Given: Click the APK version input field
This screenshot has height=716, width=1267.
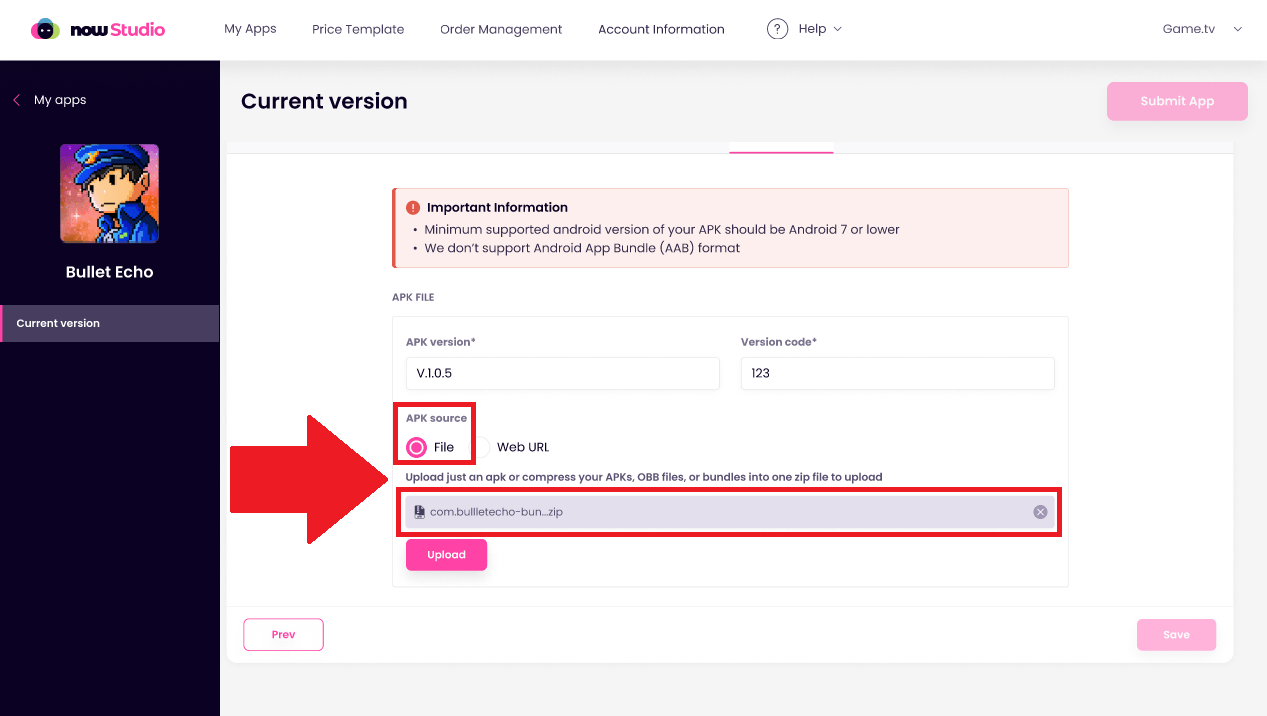Looking at the screenshot, I should coord(562,373).
